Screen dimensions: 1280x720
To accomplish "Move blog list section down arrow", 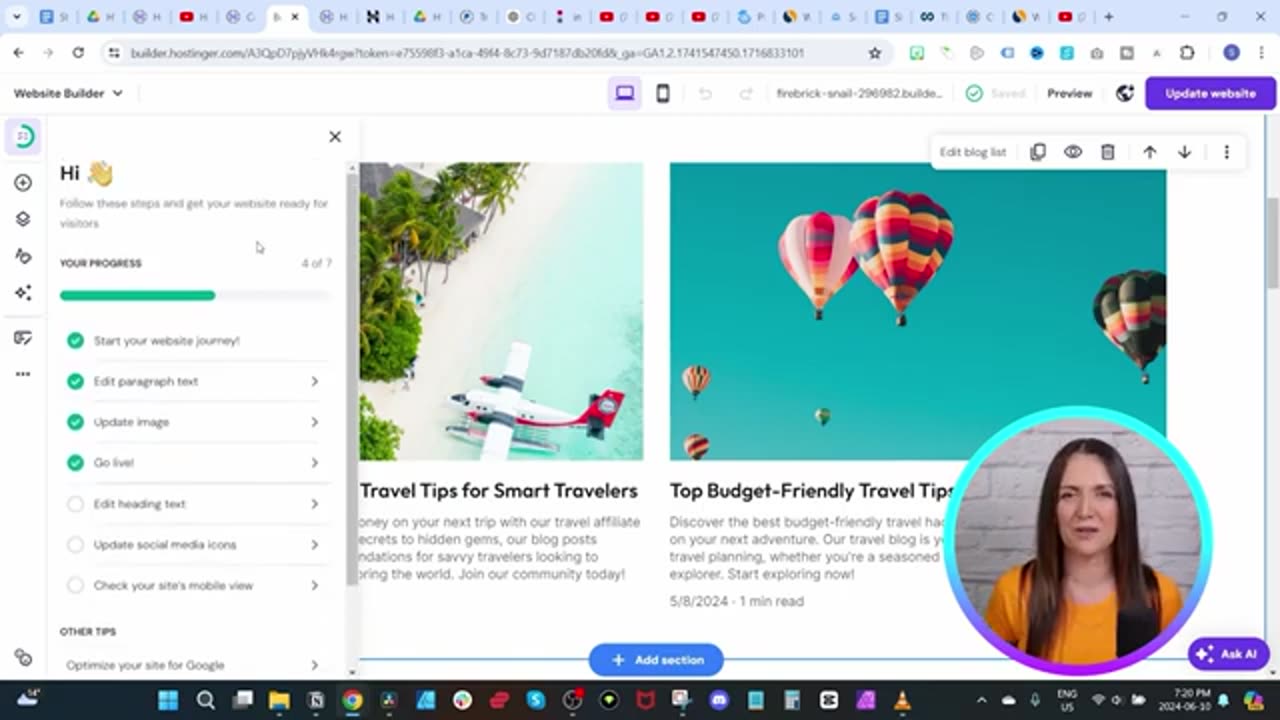I will [x=1184, y=152].
